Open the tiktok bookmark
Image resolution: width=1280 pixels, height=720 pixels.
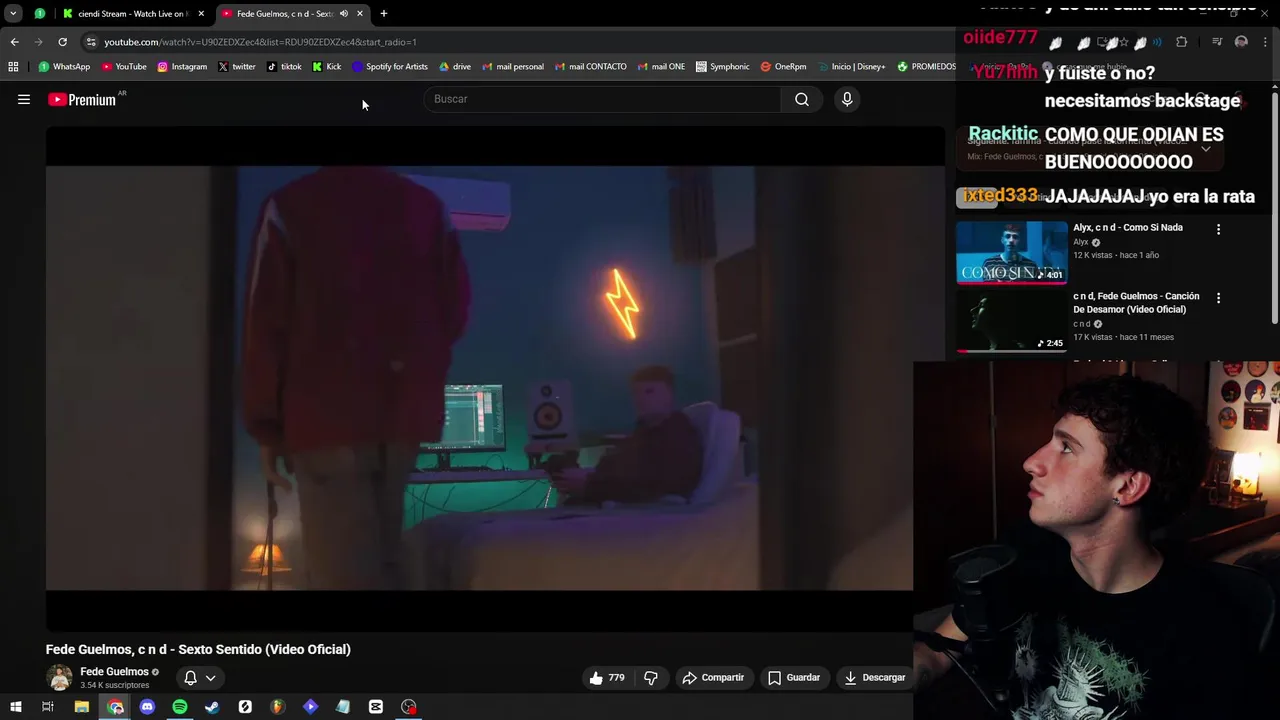point(284,67)
